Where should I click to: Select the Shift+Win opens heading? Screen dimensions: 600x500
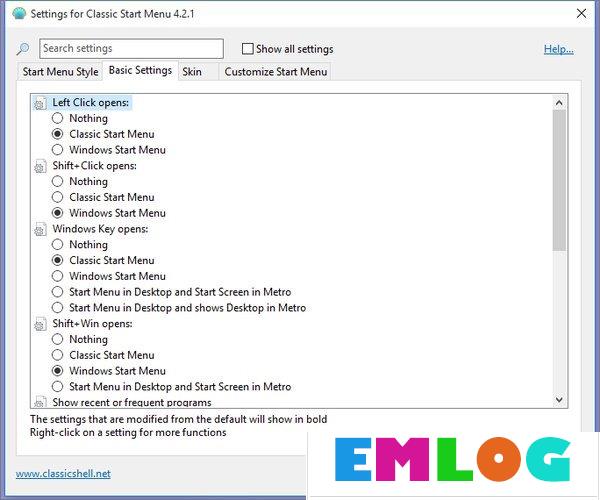point(93,324)
